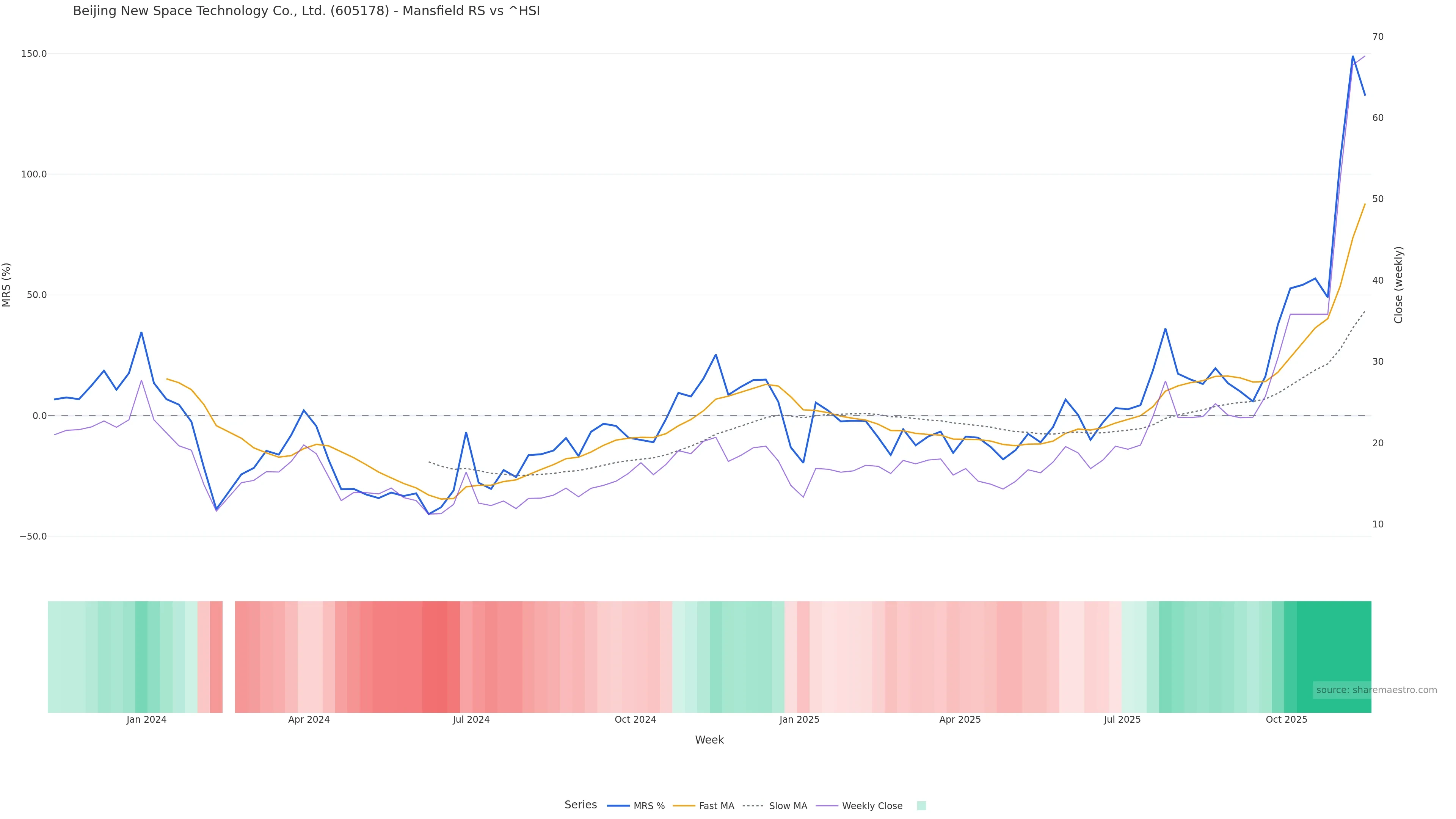Click the MRS peak near 150 percent
Viewport: 1456px width, 819px height.
1352,56
